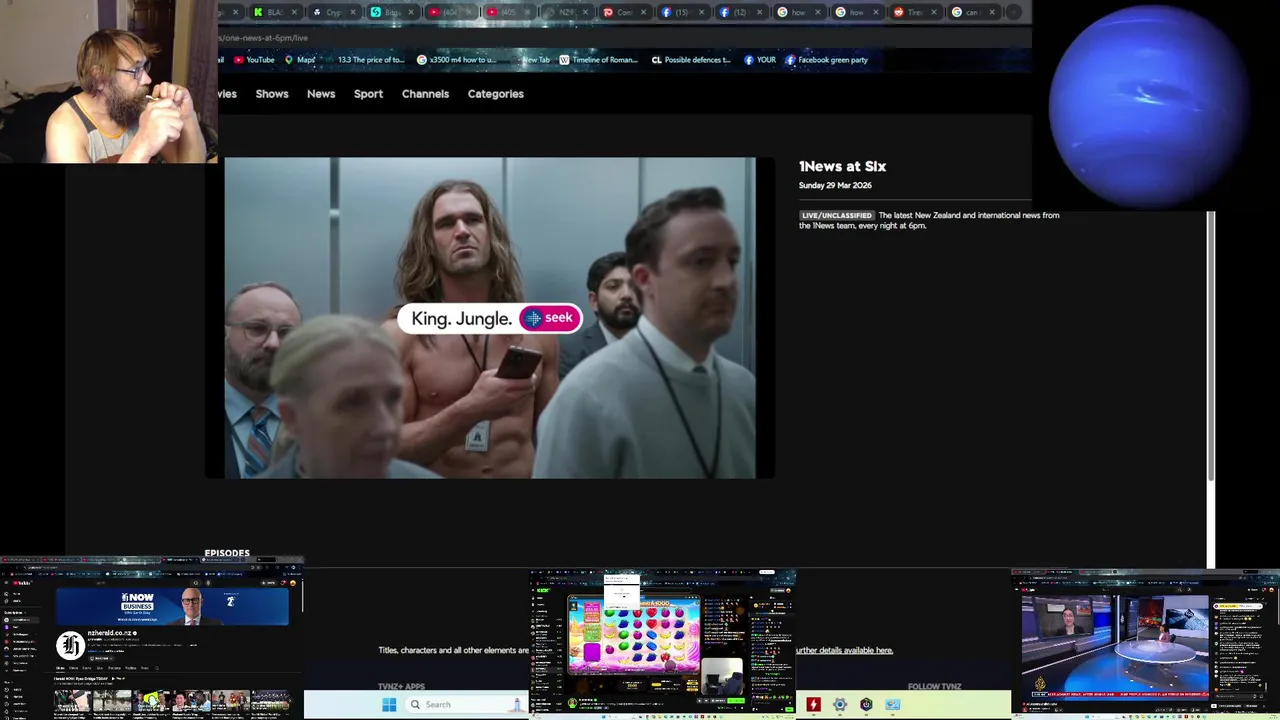Open the Maps bookmark
Image resolution: width=1280 pixels, height=720 pixels.
pos(300,60)
